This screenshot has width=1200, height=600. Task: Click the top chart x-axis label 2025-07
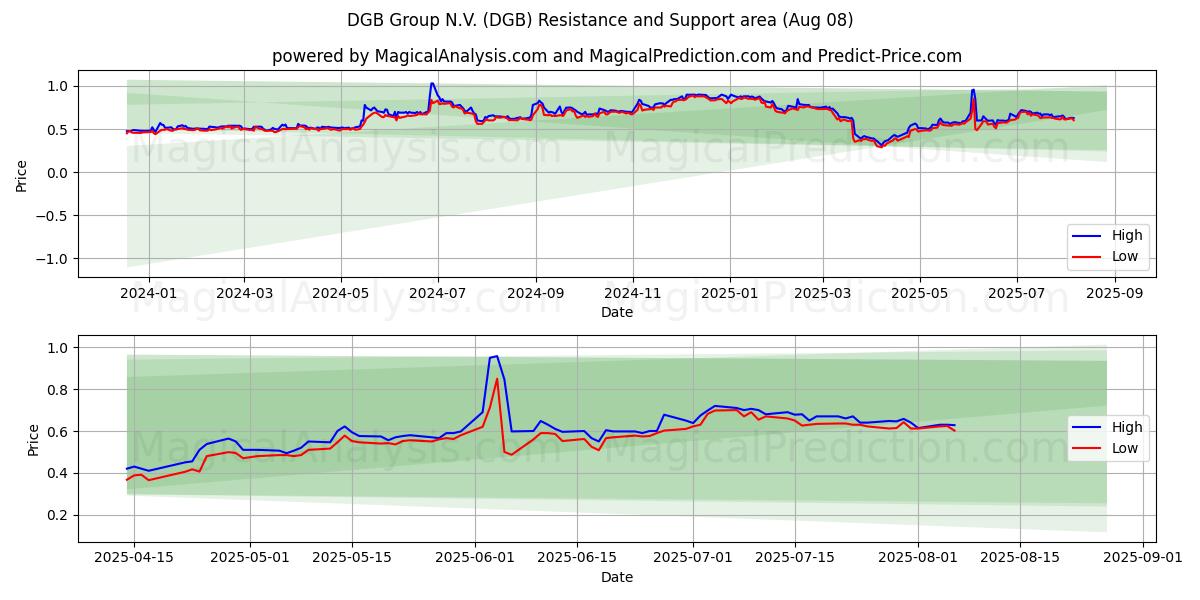[x=1016, y=294]
